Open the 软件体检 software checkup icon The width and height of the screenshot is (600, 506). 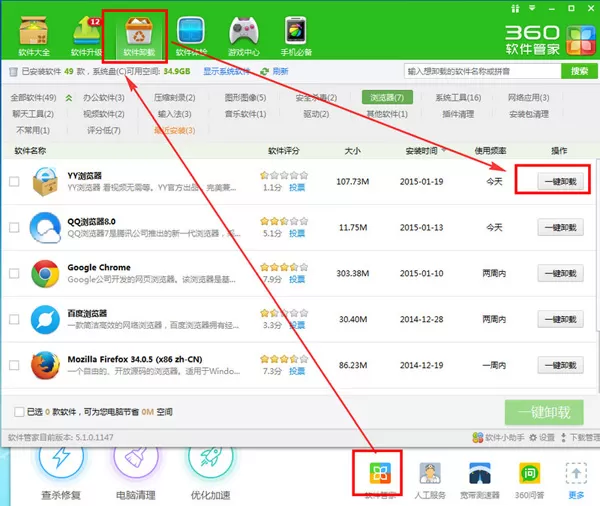tap(191, 36)
